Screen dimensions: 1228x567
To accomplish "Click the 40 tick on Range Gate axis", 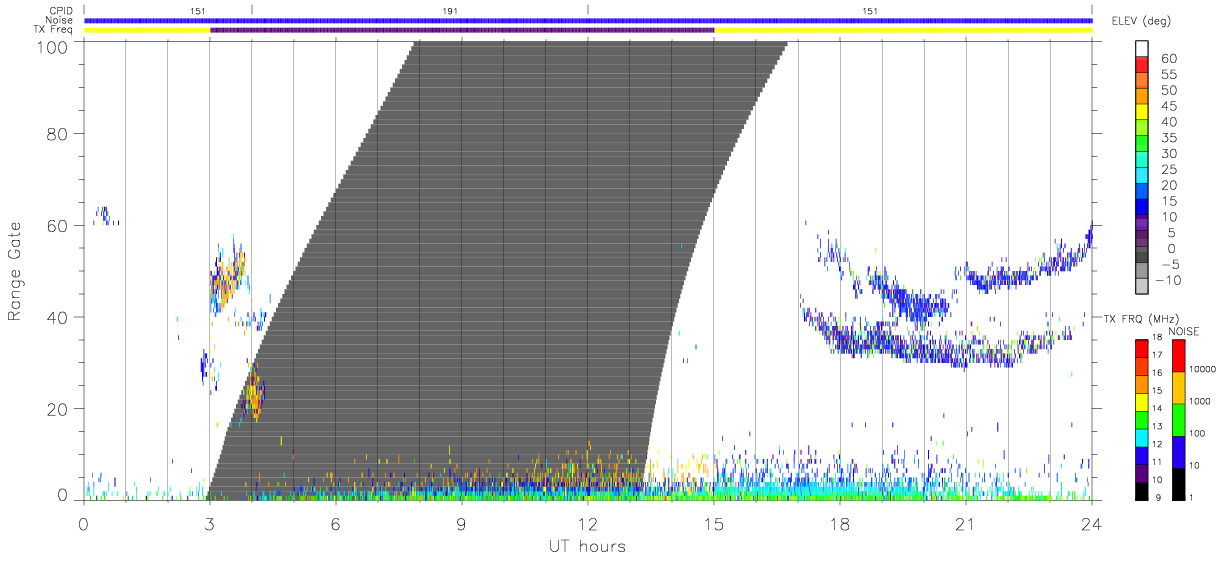I will [x=57, y=317].
